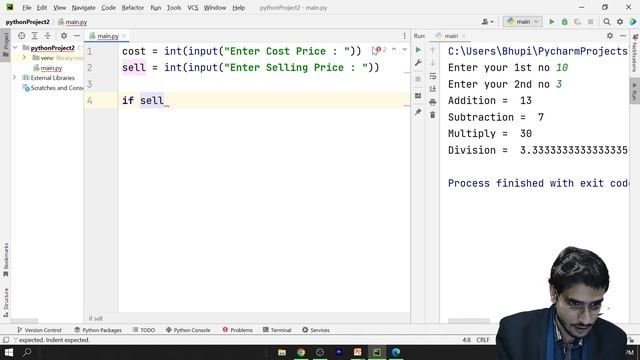The image size is (640, 360).
Task: Click pythonProject2 breadcrumb in navigation bar
Action: pyautogui.click(x=27, y=22)
